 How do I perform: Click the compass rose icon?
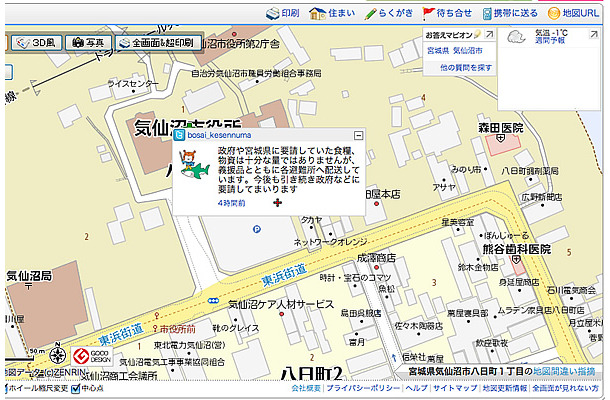tap(58, 355)
